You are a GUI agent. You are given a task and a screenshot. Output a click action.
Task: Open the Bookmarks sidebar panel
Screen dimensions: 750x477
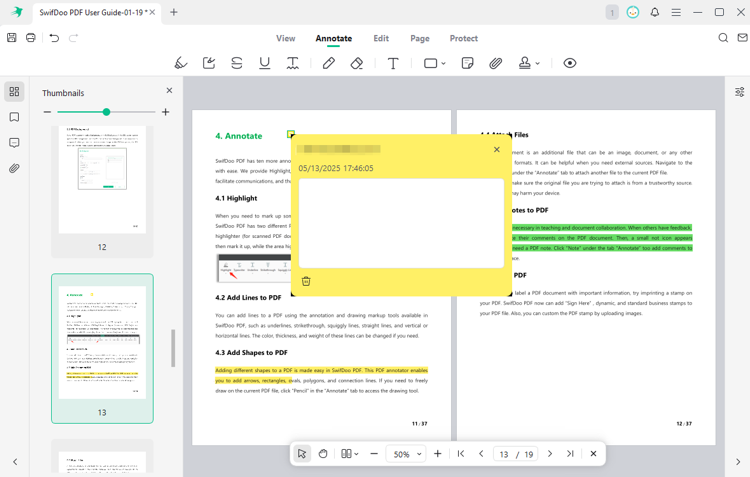(14, 117)
